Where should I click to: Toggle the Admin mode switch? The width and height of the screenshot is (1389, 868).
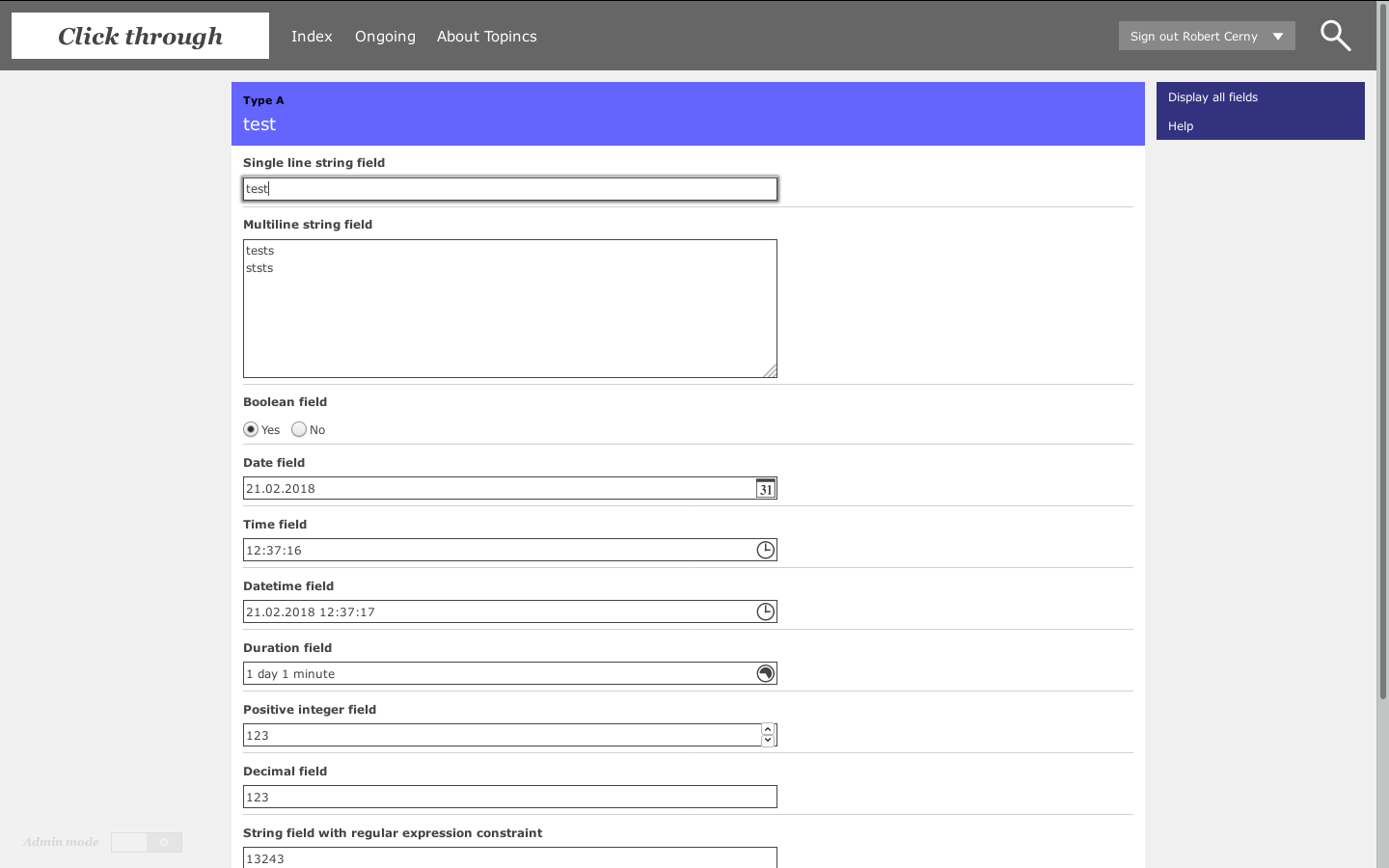(147, 842)
